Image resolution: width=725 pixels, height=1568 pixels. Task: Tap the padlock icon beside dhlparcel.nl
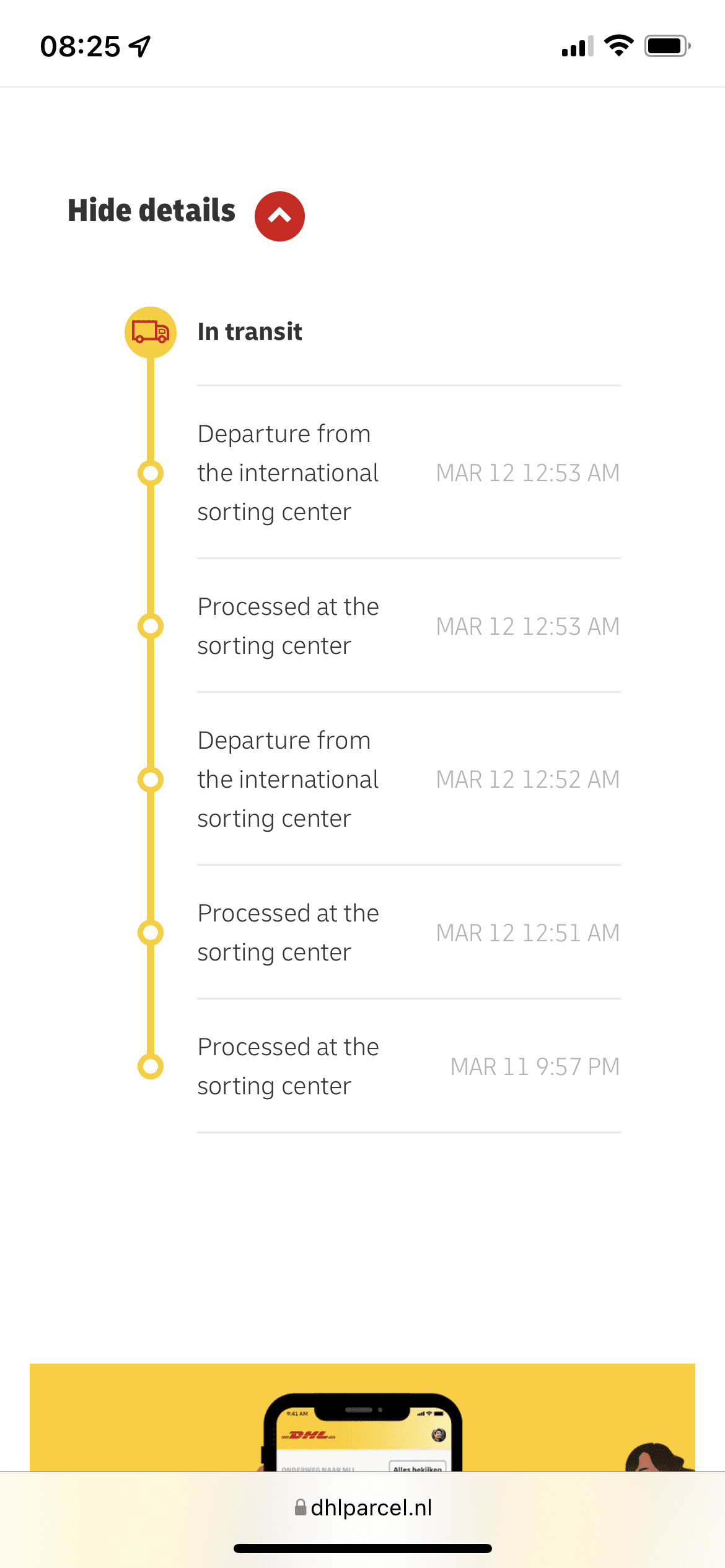[301, 1507]
